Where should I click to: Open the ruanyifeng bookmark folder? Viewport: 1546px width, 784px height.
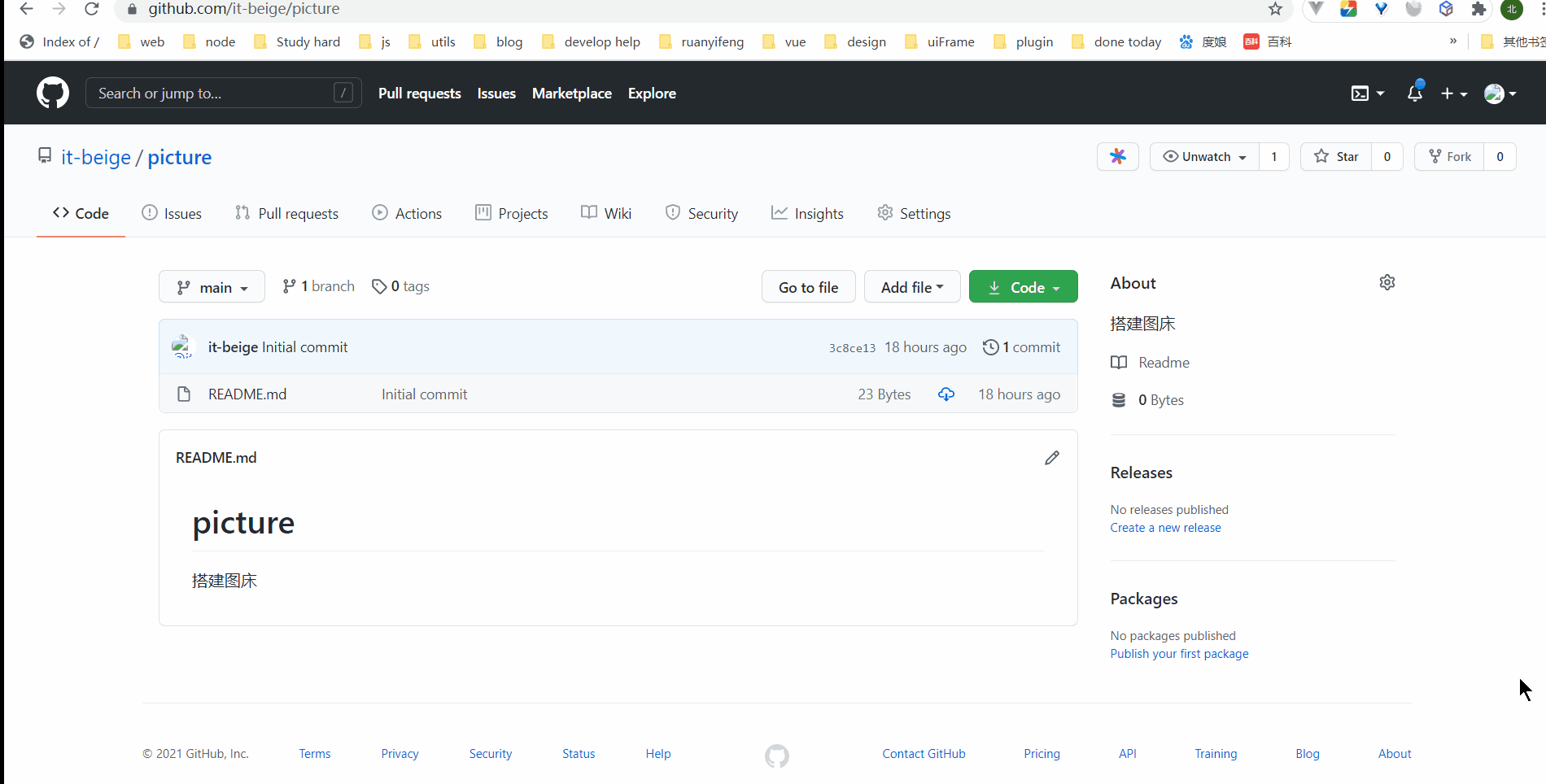[x=701, y=41]
